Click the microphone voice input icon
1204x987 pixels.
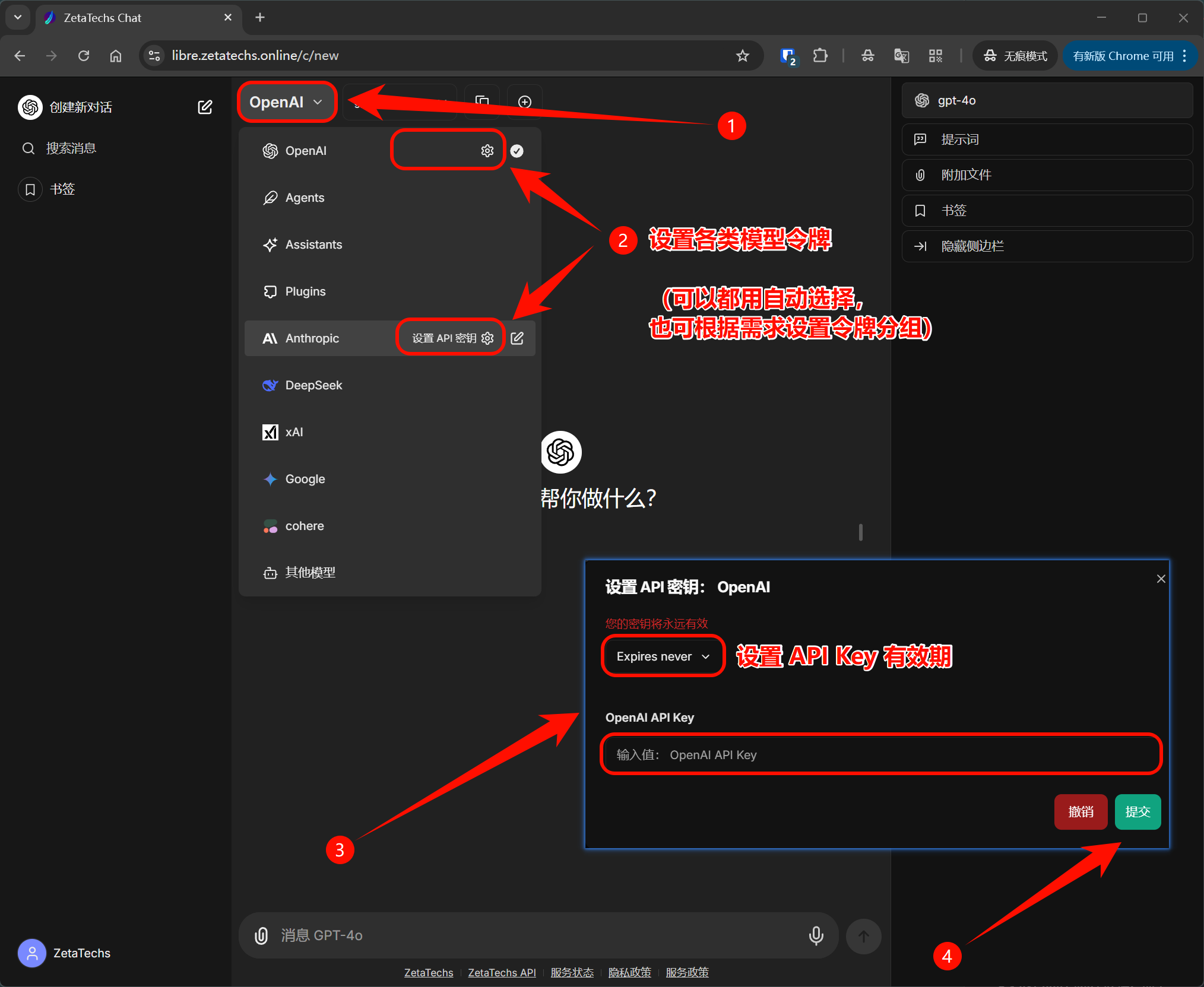816,936
